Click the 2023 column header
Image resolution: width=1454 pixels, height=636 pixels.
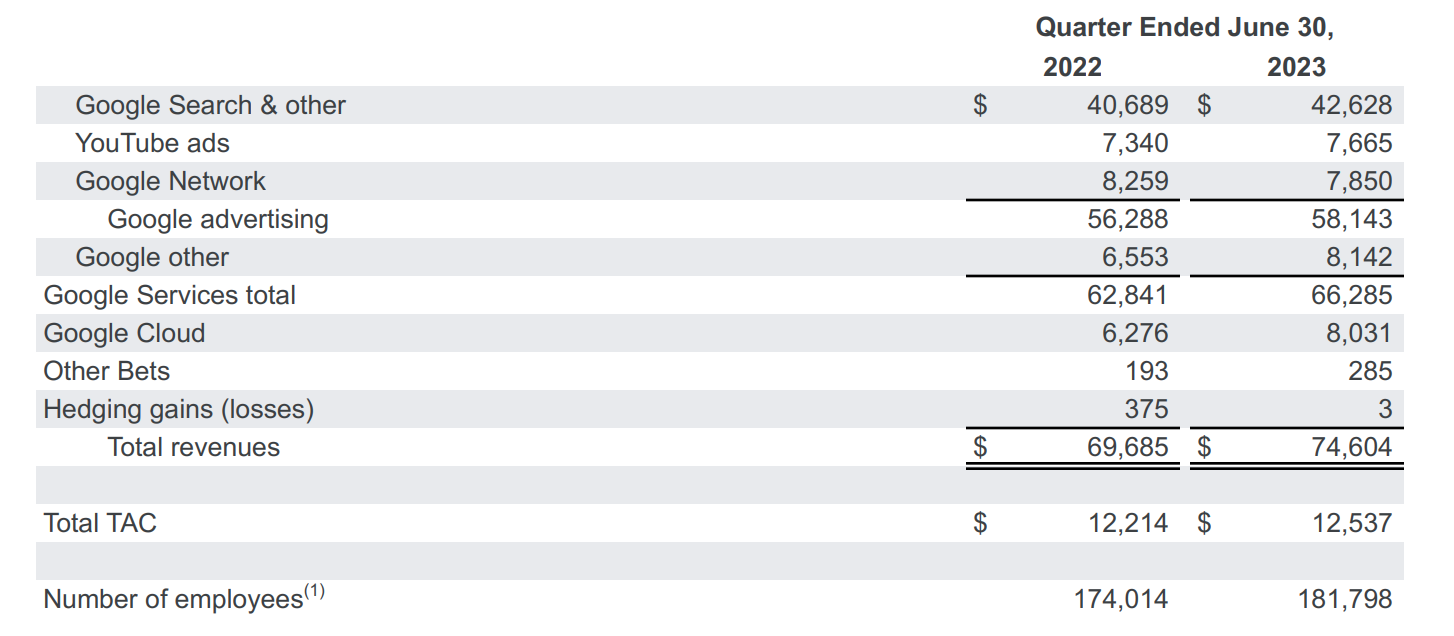[x=1296, y=67]
